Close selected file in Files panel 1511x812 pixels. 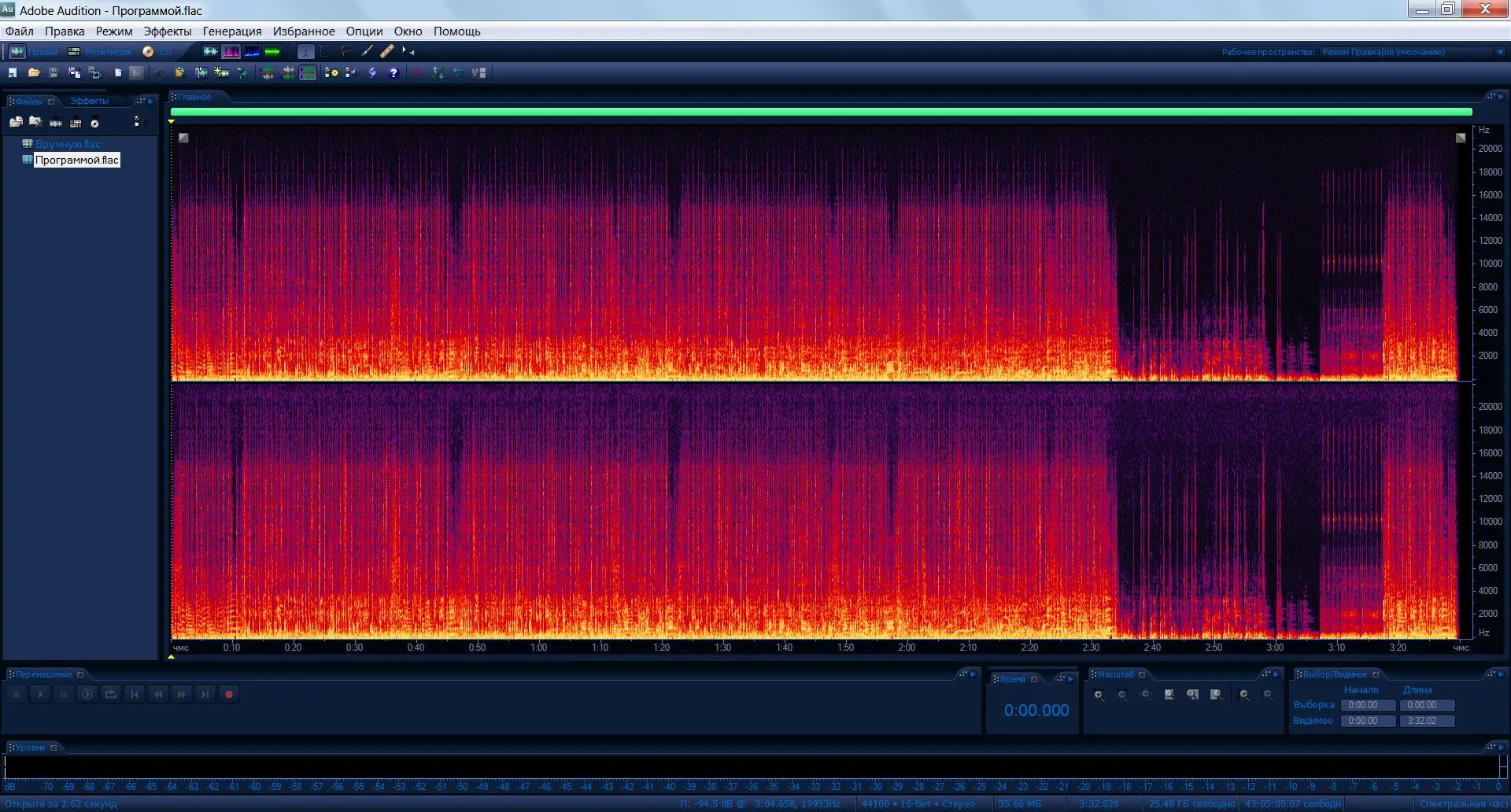(x=35, y=123)
